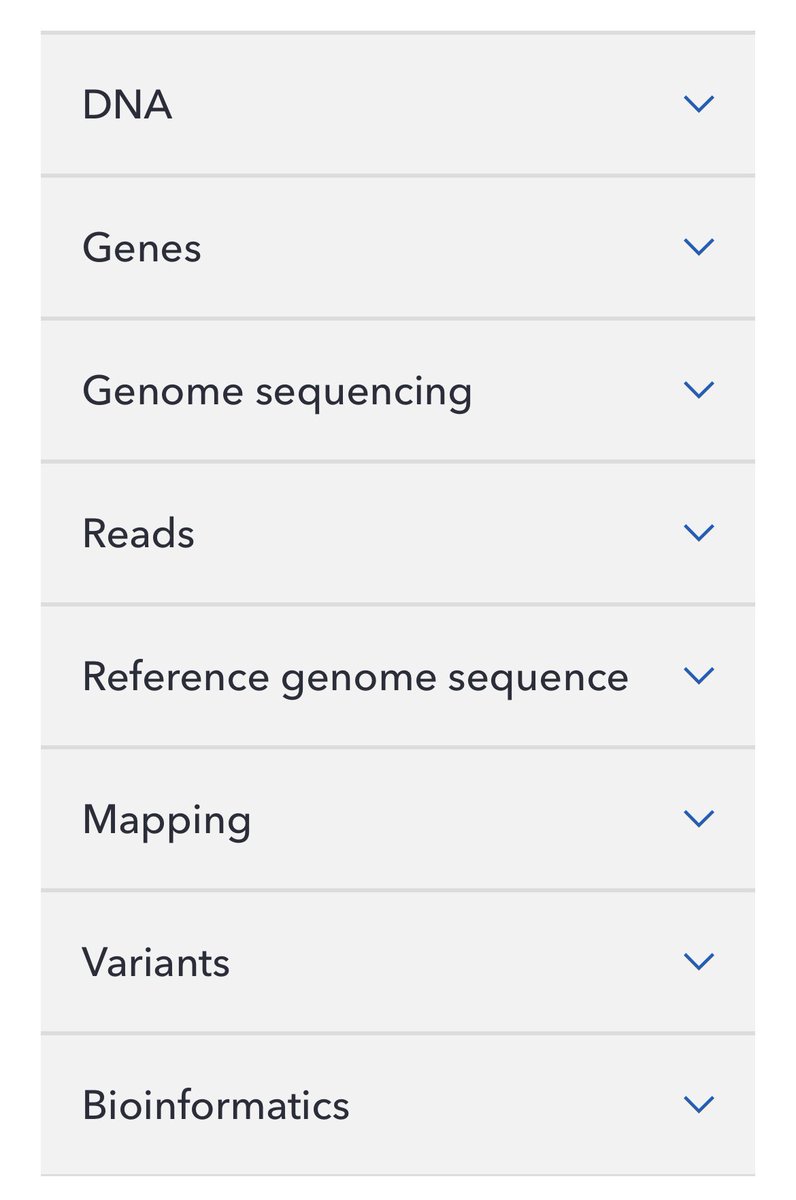Click the chevron icon beside DNA
Viewport: 796px width, 1200px height.
click(x=698, y=103)
